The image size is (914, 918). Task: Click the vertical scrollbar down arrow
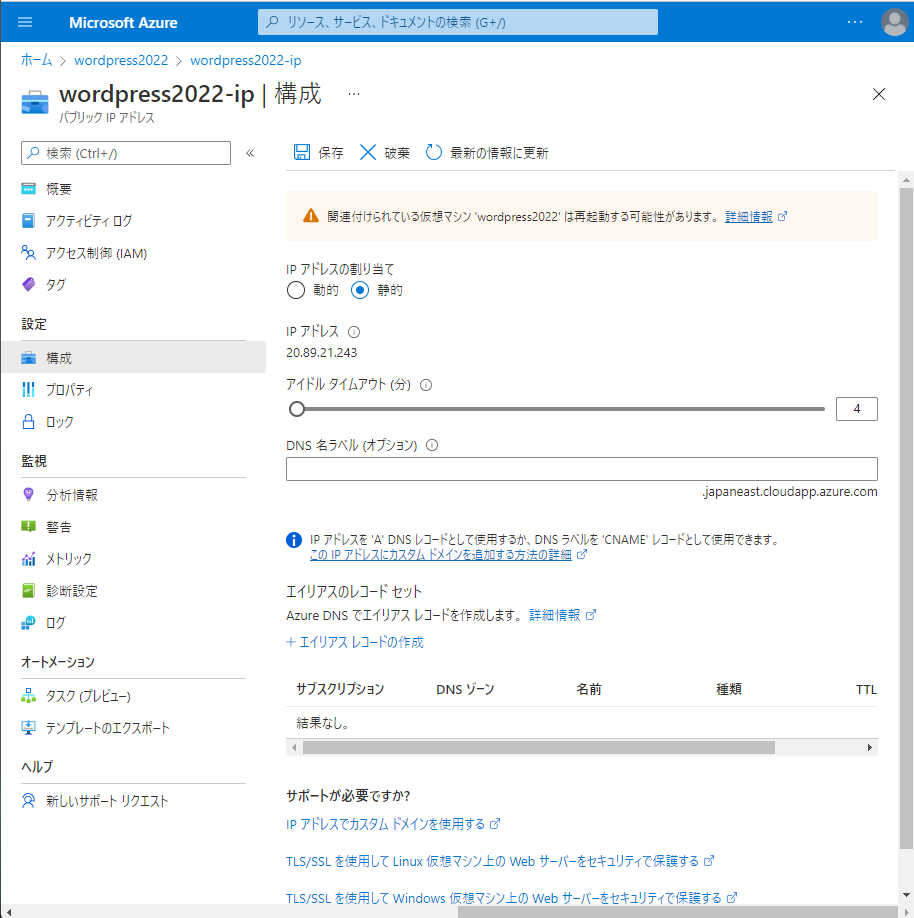(x=906, y=895)
